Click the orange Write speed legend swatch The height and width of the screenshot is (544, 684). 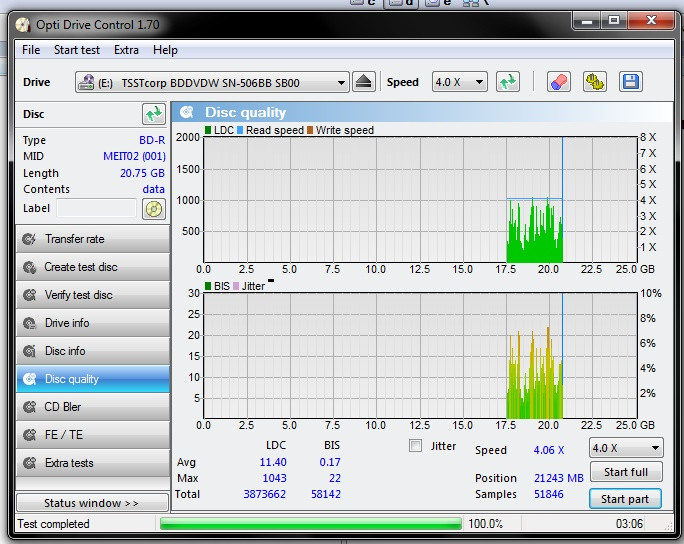pyautogui.click(x=310, y=130)
